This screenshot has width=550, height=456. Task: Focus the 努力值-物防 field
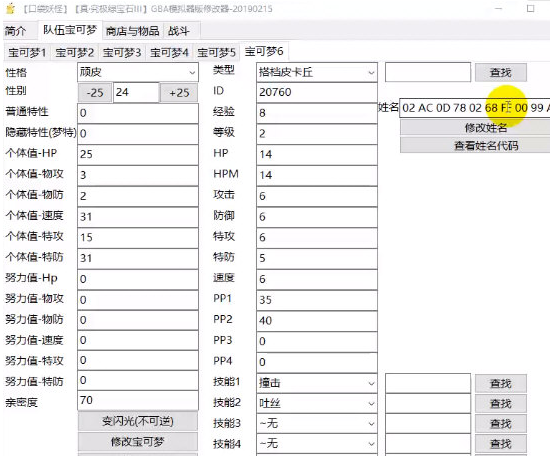pos(138,320)
